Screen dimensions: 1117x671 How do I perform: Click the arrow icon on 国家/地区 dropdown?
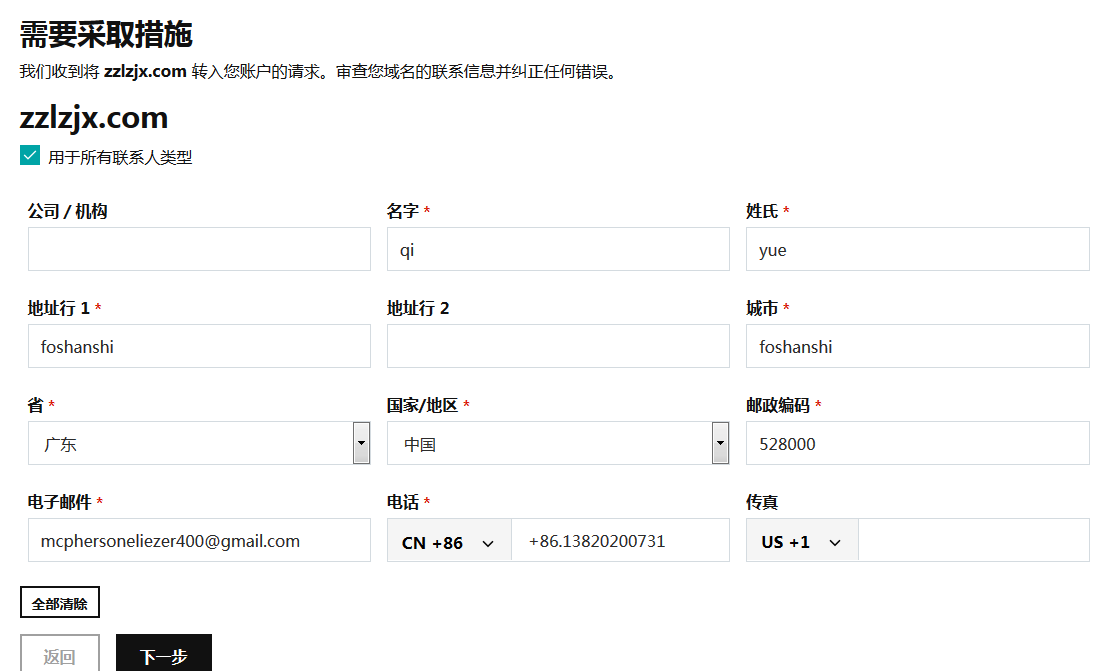(x=720, y=443)
